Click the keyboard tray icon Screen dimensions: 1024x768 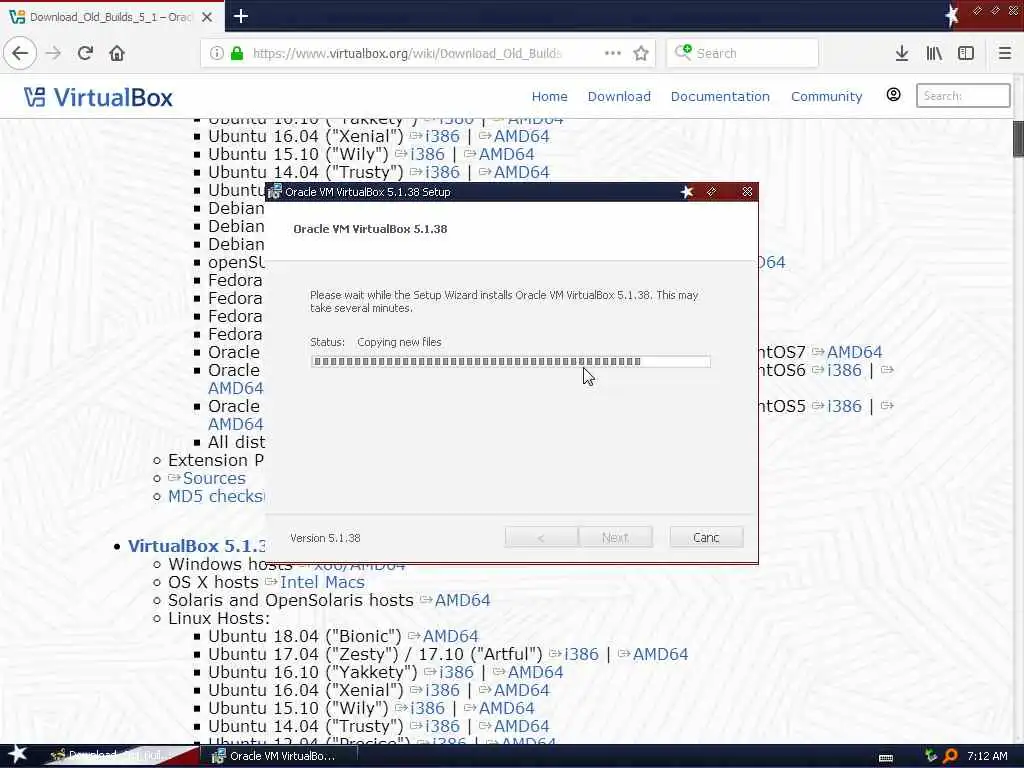pyautogui.click(x=886, y=757)
